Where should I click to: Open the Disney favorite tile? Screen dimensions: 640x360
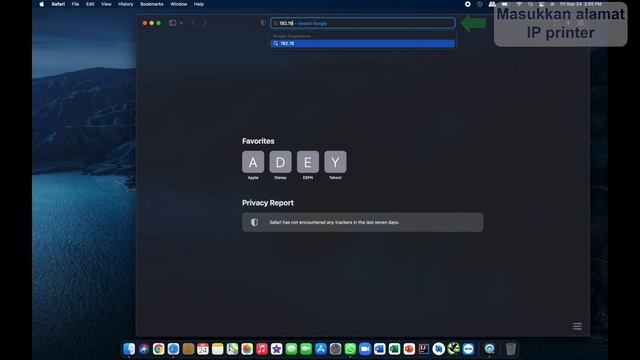280,162
